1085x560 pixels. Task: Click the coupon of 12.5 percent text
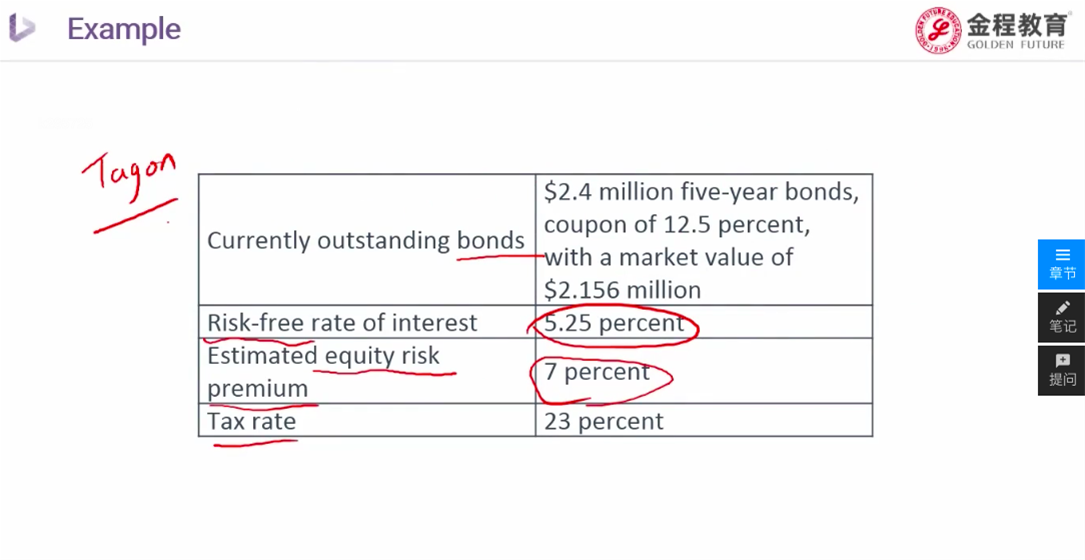[676, 224]
